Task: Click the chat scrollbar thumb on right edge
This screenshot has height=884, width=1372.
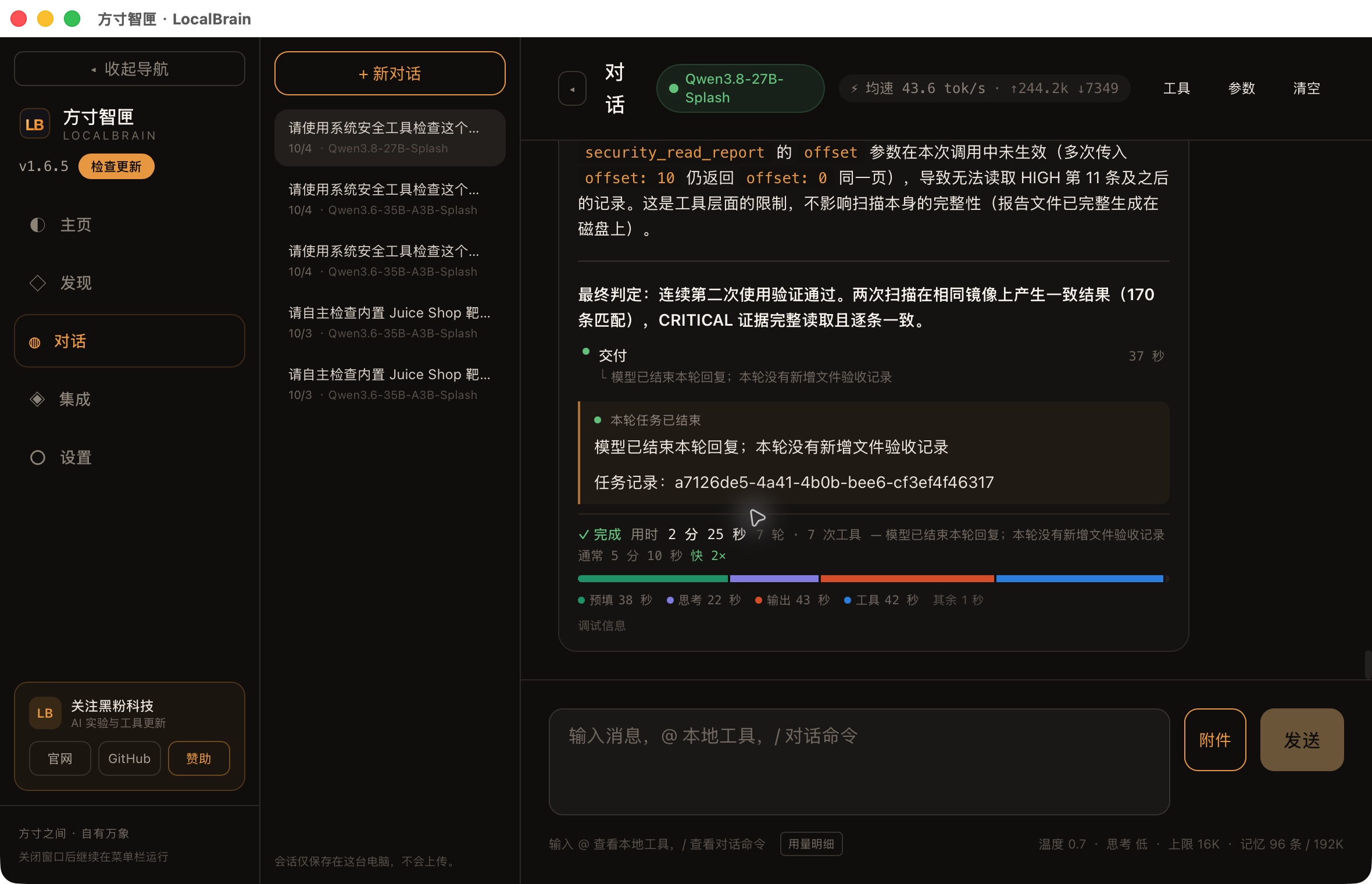Action: pos(1368,665)
